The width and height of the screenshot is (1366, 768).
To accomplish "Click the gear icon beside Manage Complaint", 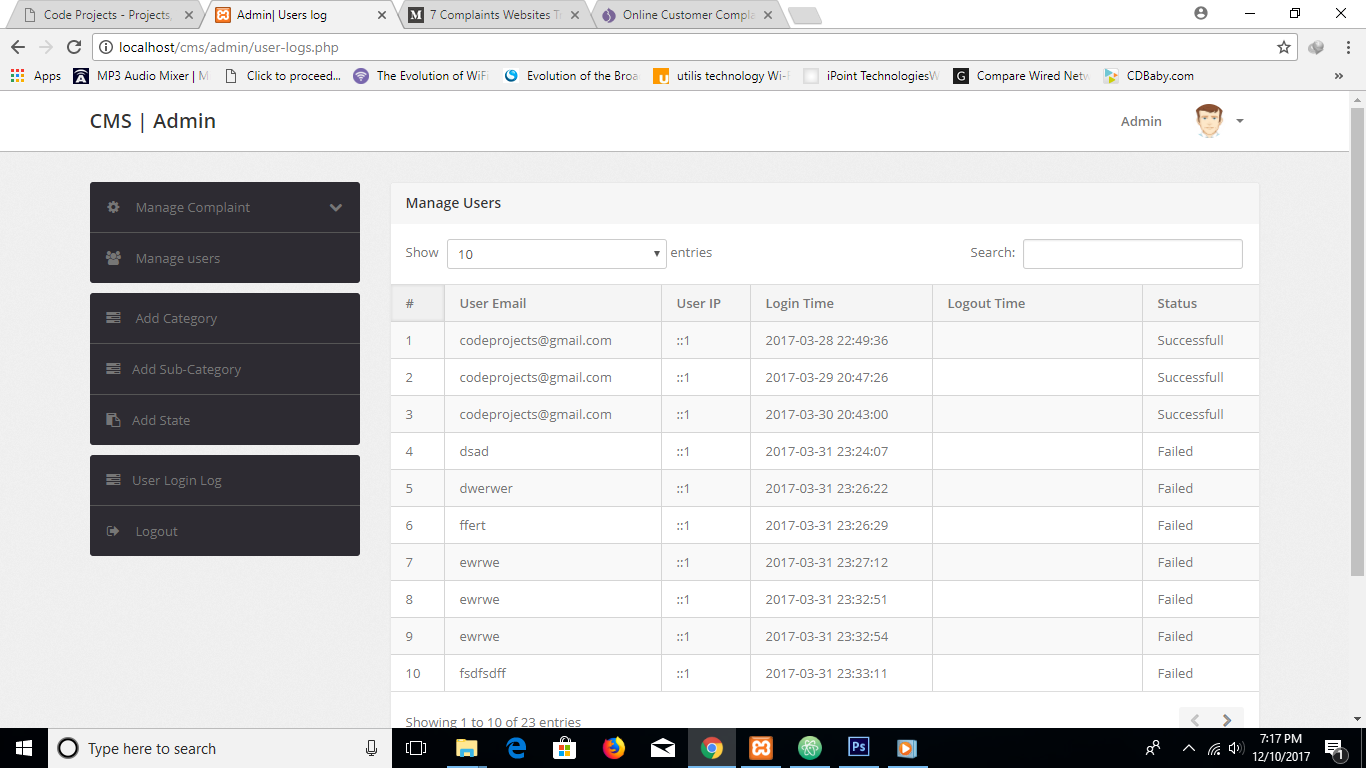I will pyautogui.click(x=113, y=207).
